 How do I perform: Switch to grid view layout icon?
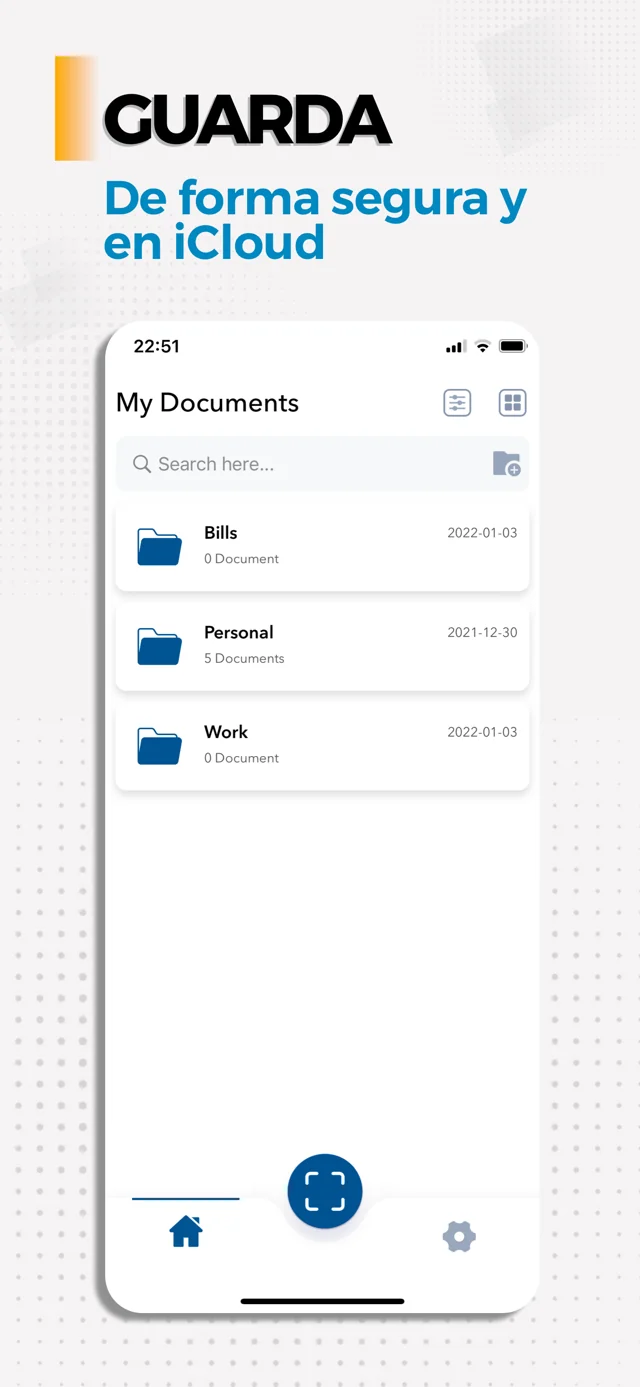(512, 403)
